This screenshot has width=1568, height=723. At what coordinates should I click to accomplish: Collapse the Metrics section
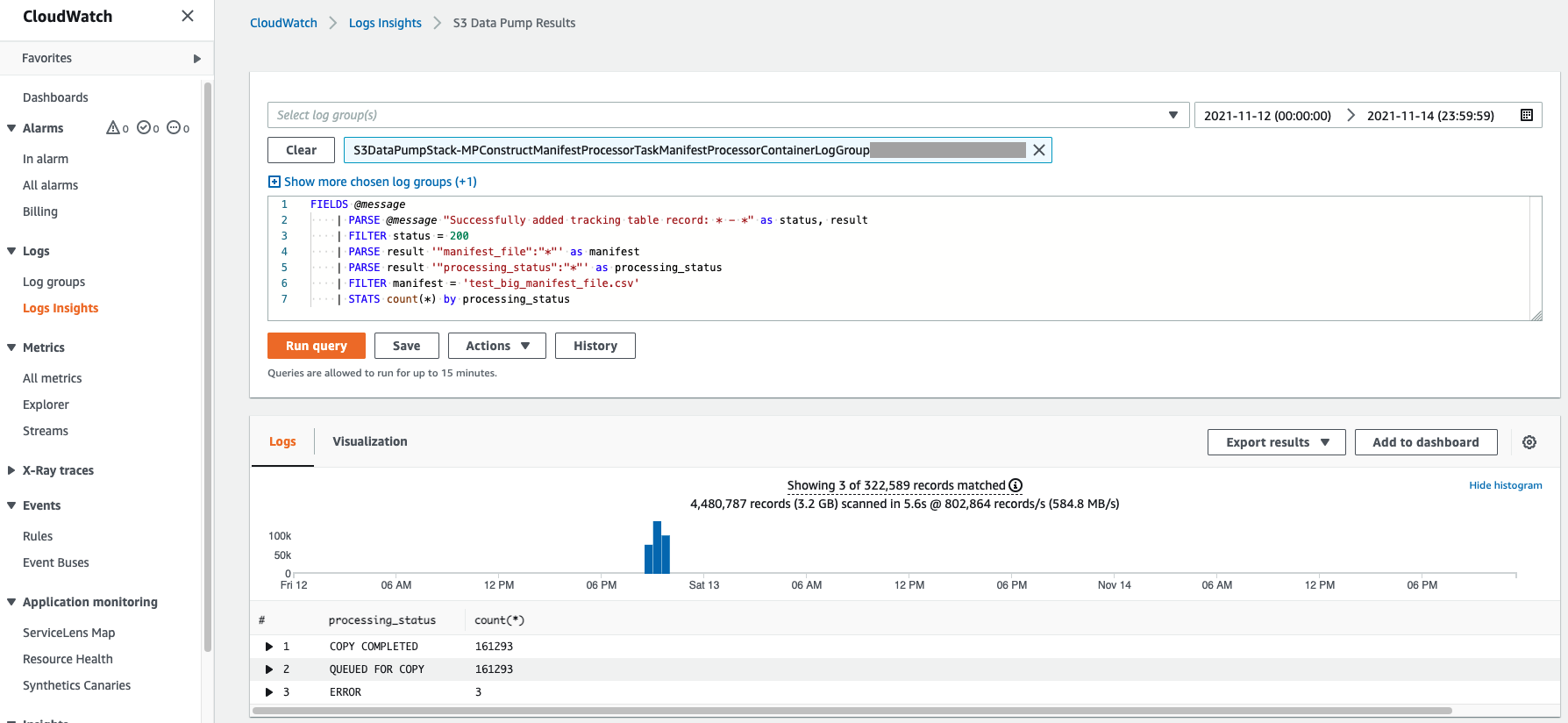point(11,347)
